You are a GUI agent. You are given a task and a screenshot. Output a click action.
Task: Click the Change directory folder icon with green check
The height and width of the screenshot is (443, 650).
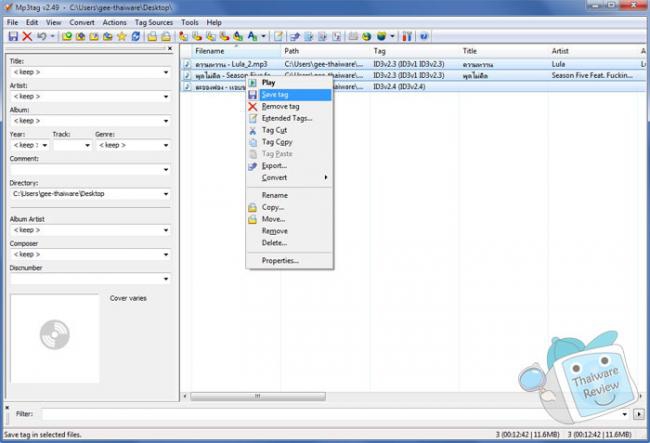click(x=67, y=36)
